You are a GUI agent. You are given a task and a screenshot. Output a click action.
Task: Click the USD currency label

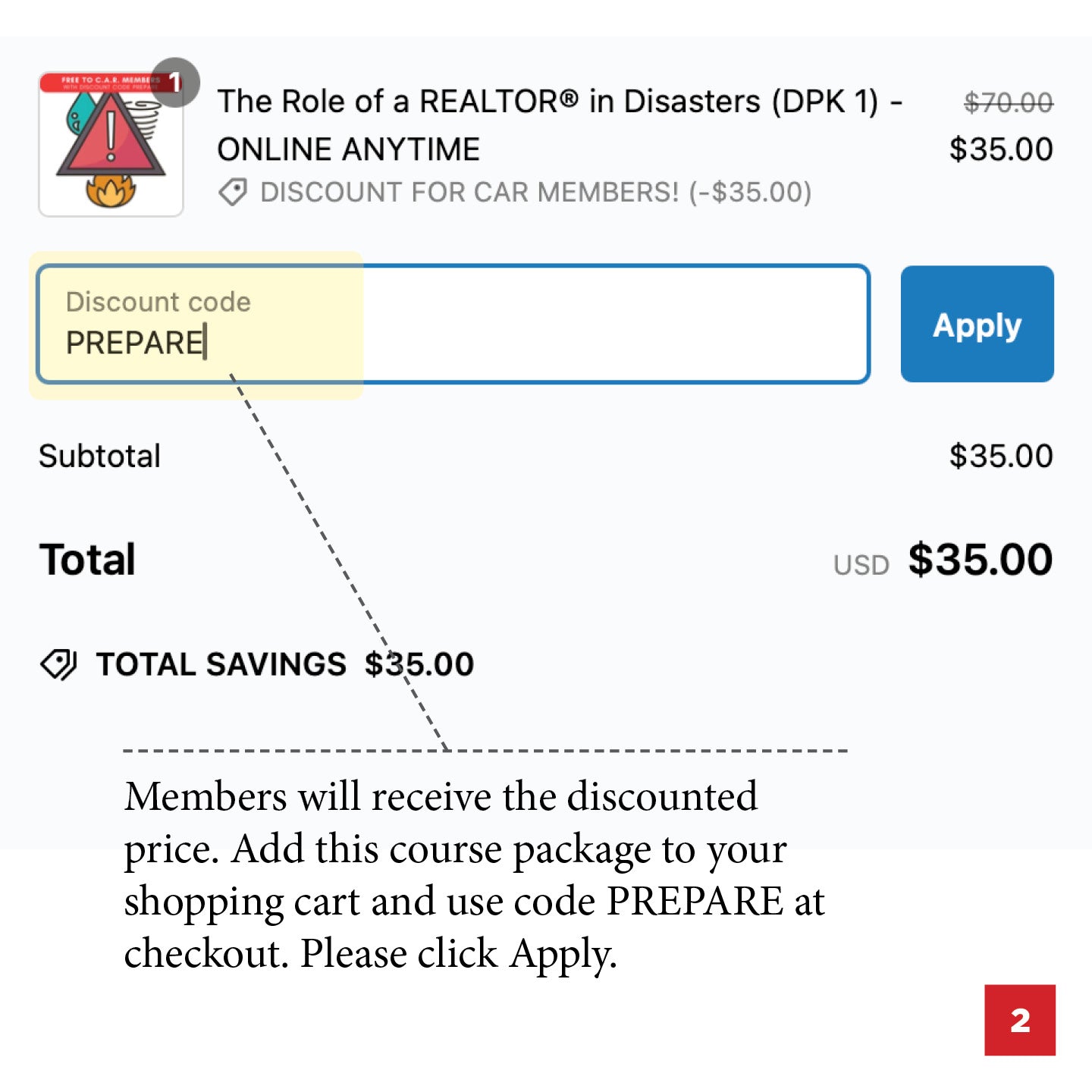(861, 564)
